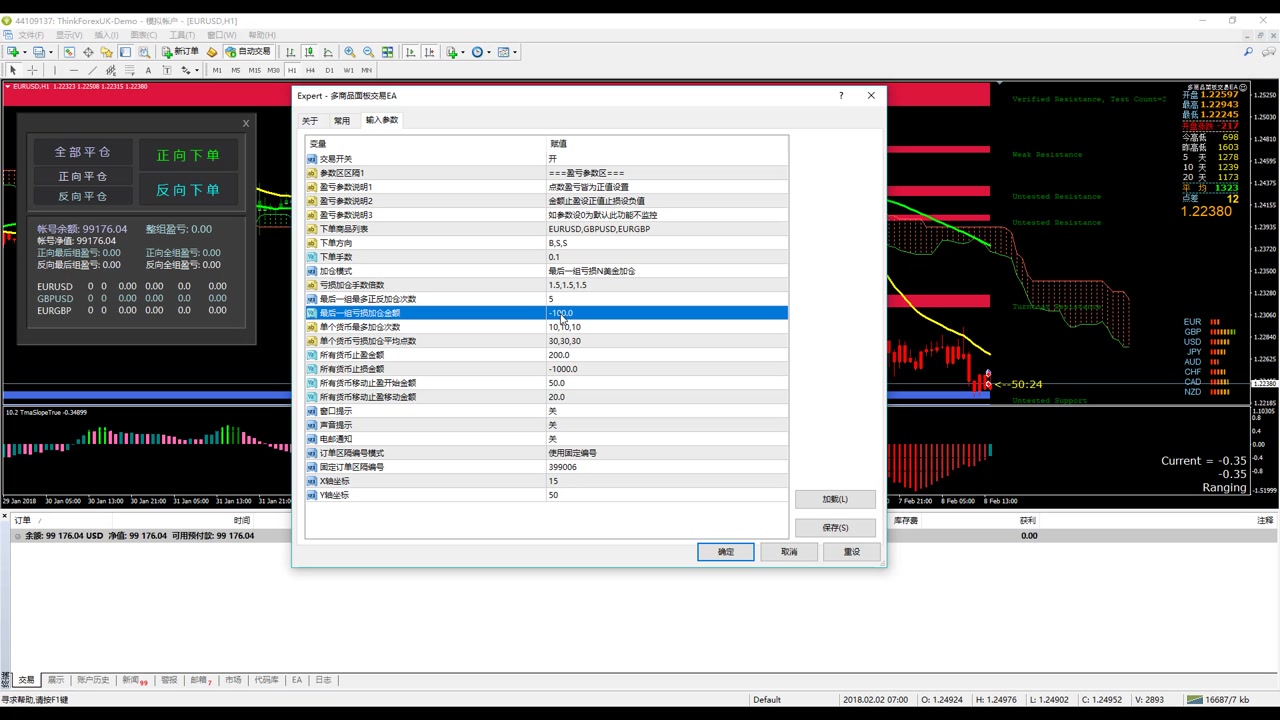Show the Navigator star-folder icon
1280x720 pixels.
click(107, 52)
